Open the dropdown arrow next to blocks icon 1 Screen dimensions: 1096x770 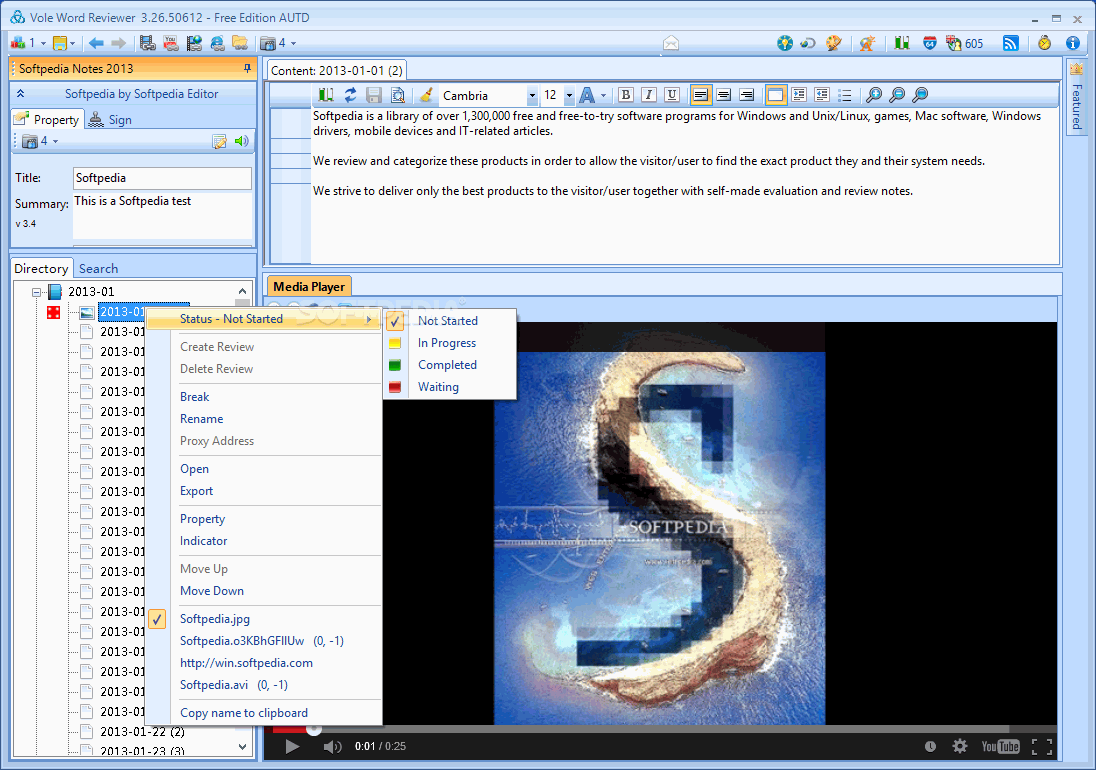click(x=43, y=43)
